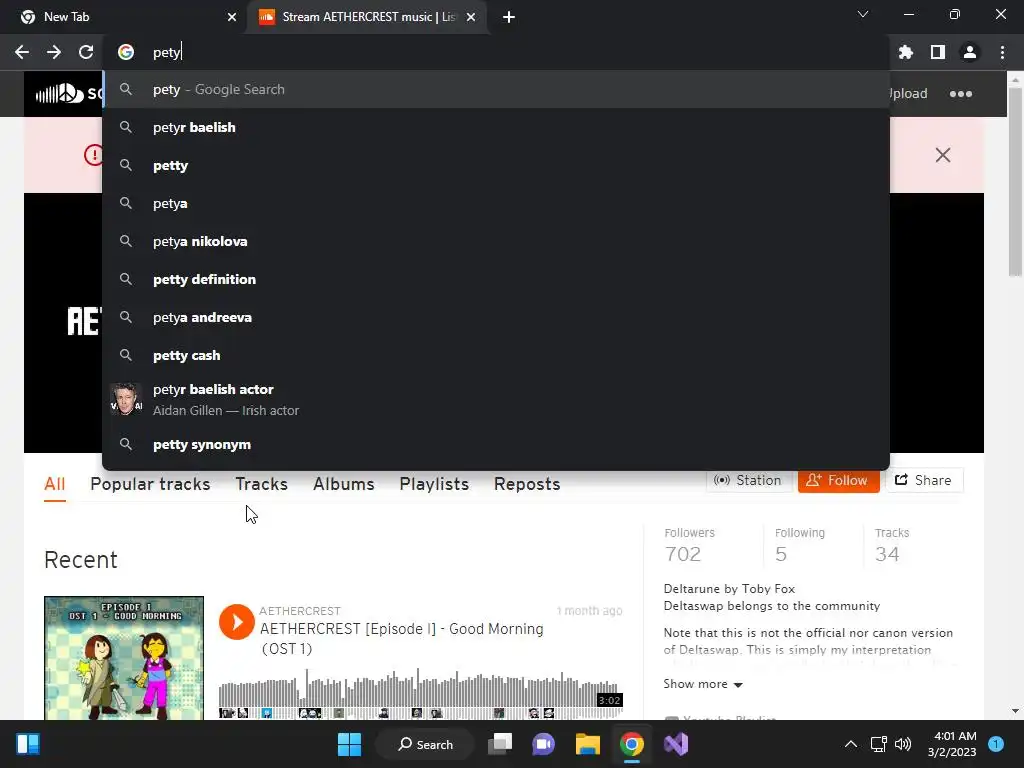Close the Stream AETHERCREST music tab
Viewport: 1024px width, 768px height.
[x=471, y=17]
